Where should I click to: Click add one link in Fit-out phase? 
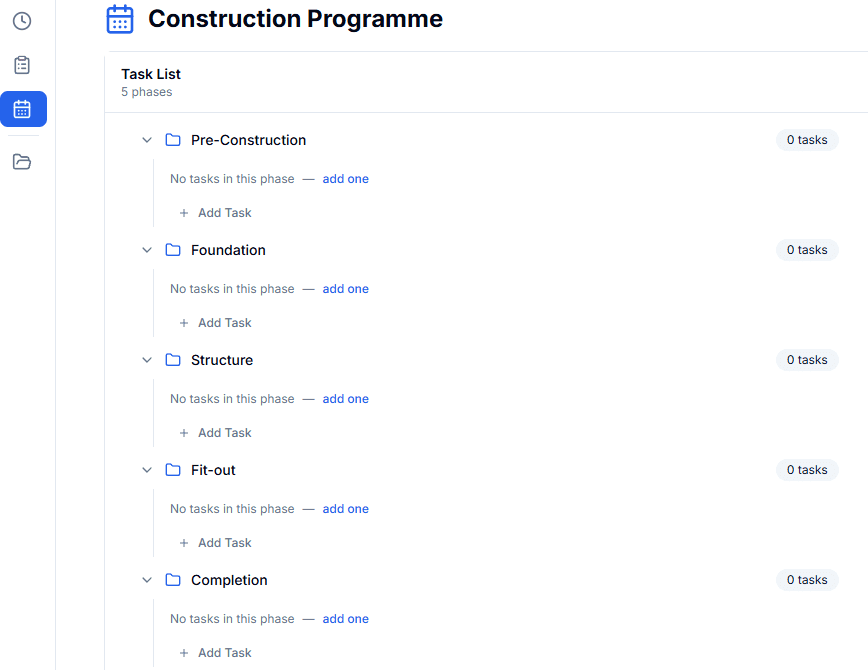point(345,508)
